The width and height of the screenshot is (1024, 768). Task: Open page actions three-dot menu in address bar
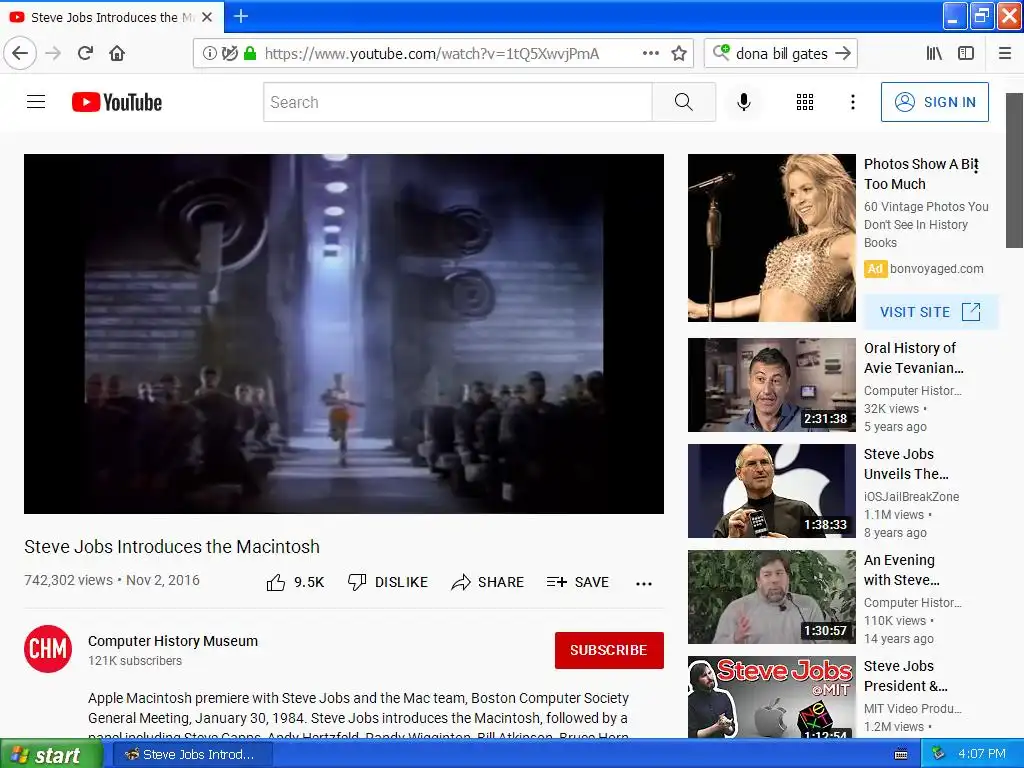(650, 54)
